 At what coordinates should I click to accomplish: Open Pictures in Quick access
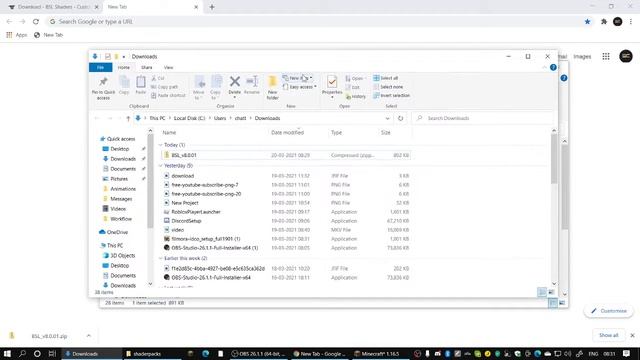[x=119, y=179]
